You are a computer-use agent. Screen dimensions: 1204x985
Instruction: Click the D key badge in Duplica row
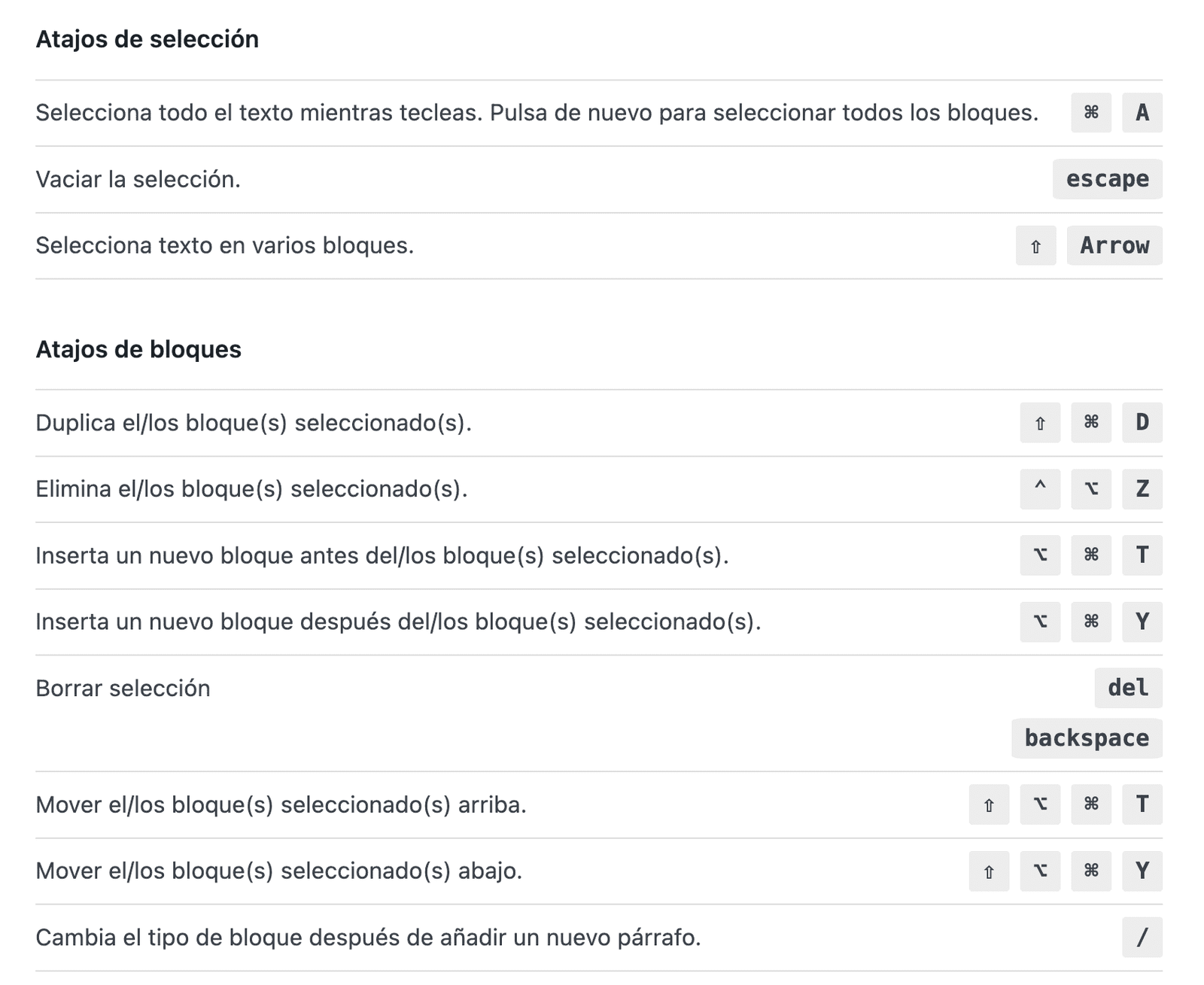[1142, 423]
